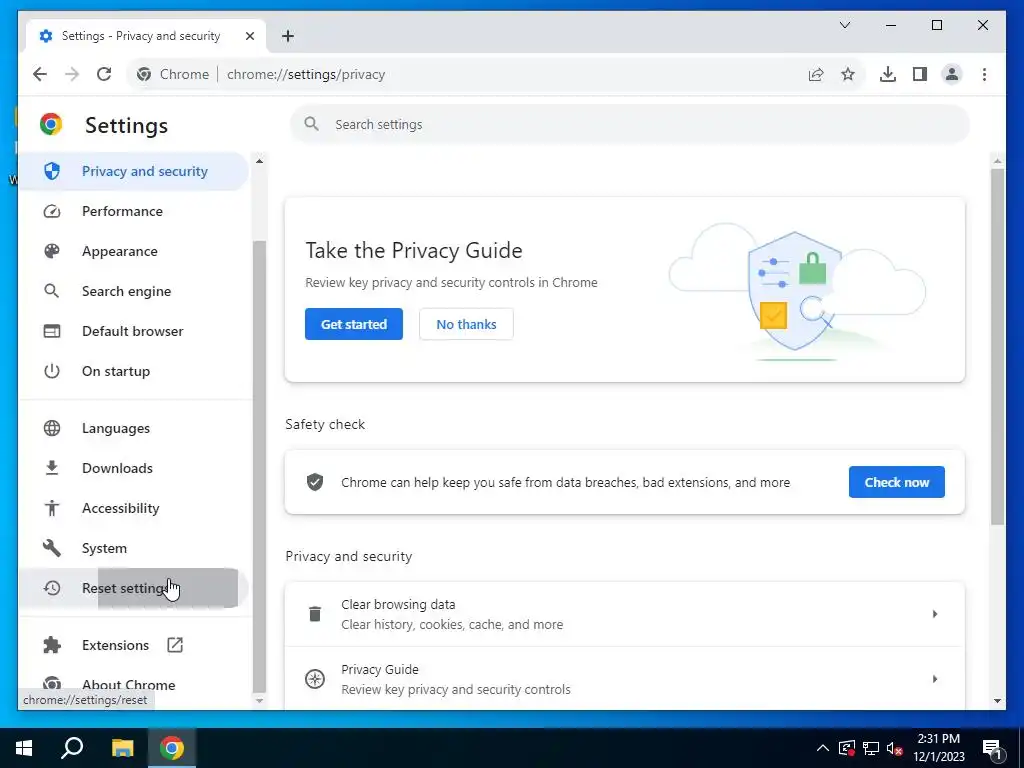Click the Safety check shield icon
The height and width of the screenshot is (768, 1024).
[x=315, y=482]
